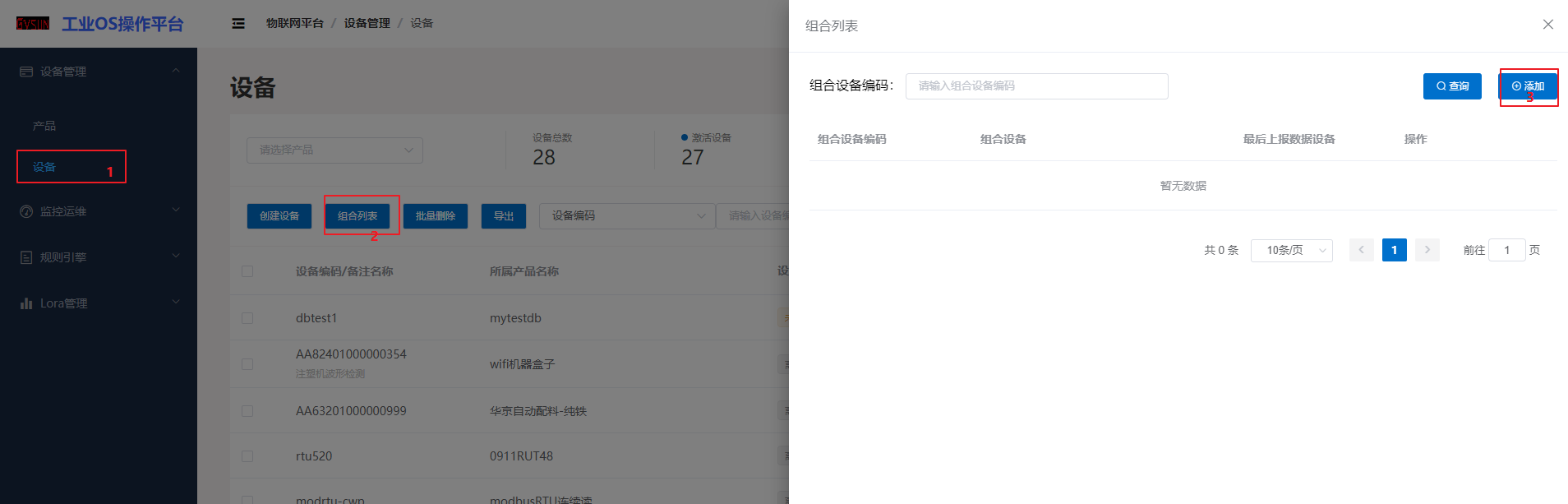Screen dimensions: 1568x504
Task: Select 设备 in the sidebar
Action: pyautogui.click(x=44, y=167)
